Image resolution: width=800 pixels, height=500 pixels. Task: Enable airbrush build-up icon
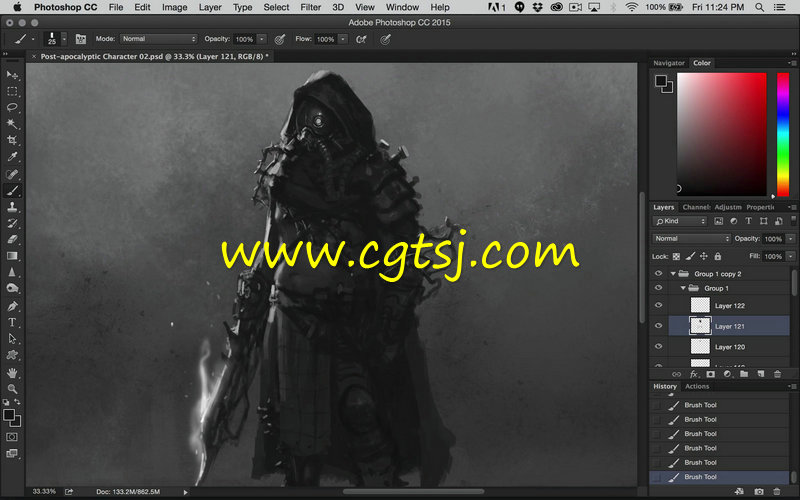click(361, 39)
